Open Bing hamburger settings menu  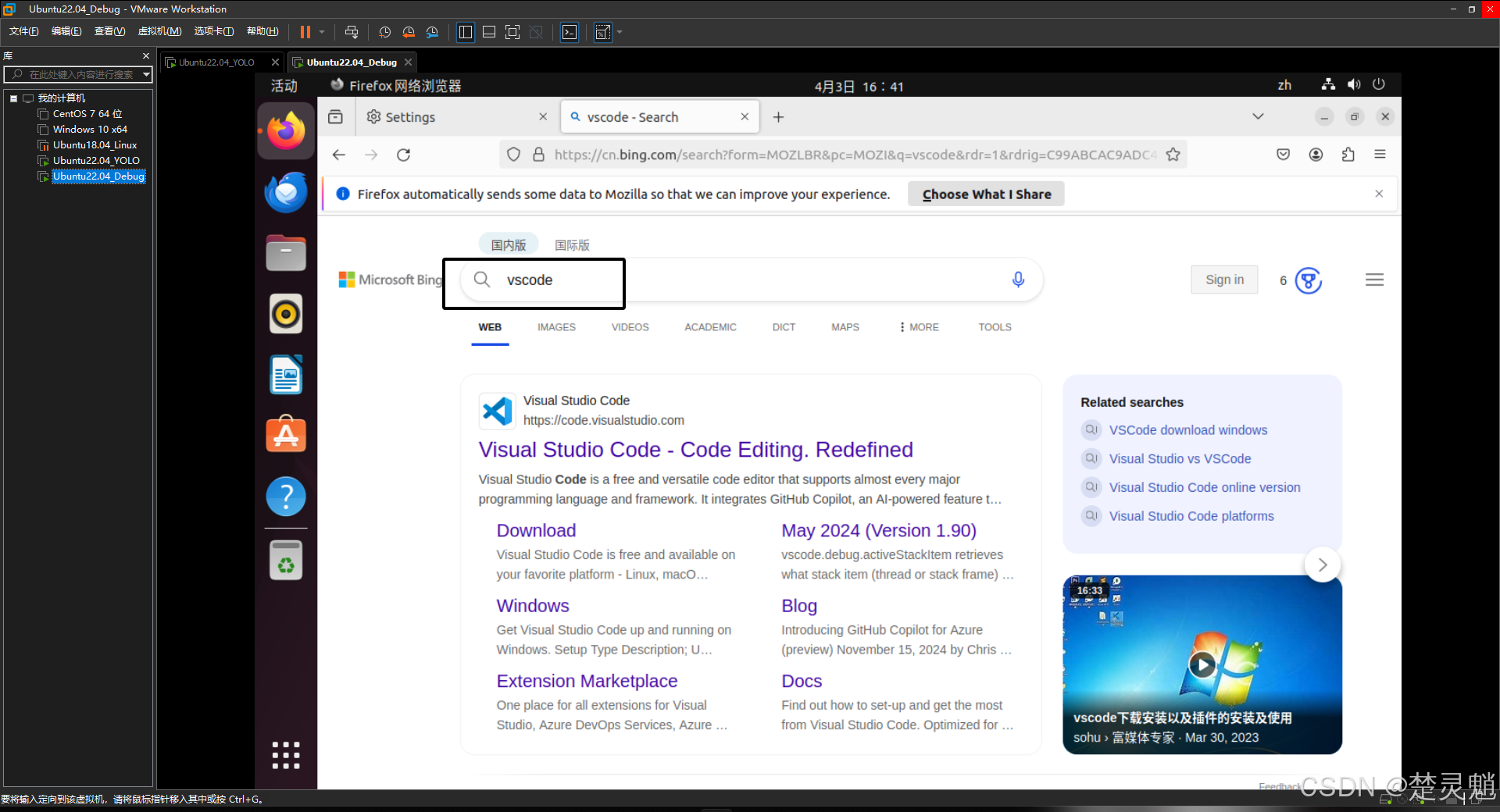(1375, 280)
